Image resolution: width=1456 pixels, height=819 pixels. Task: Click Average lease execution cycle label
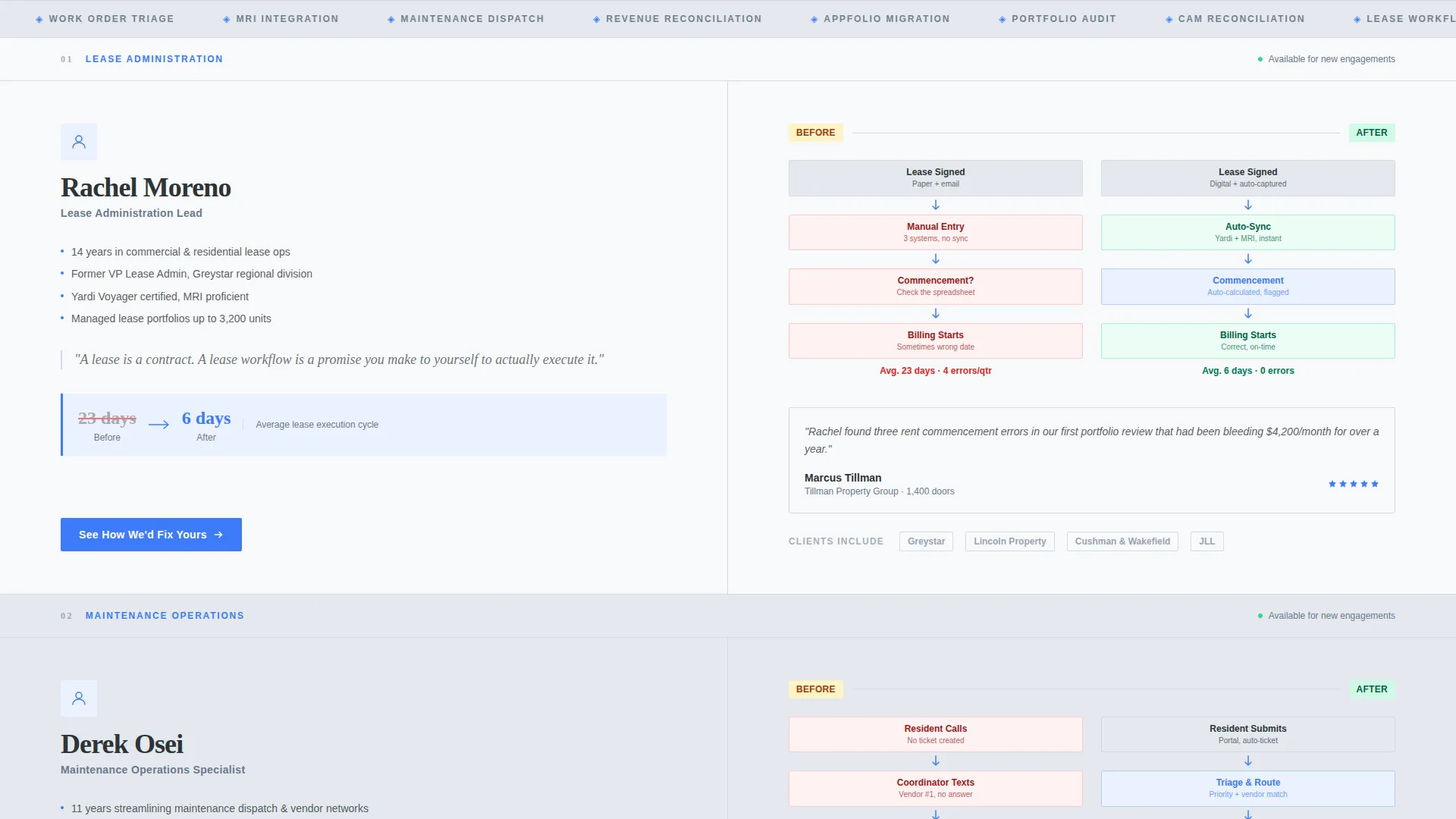(x=317, y=425)
